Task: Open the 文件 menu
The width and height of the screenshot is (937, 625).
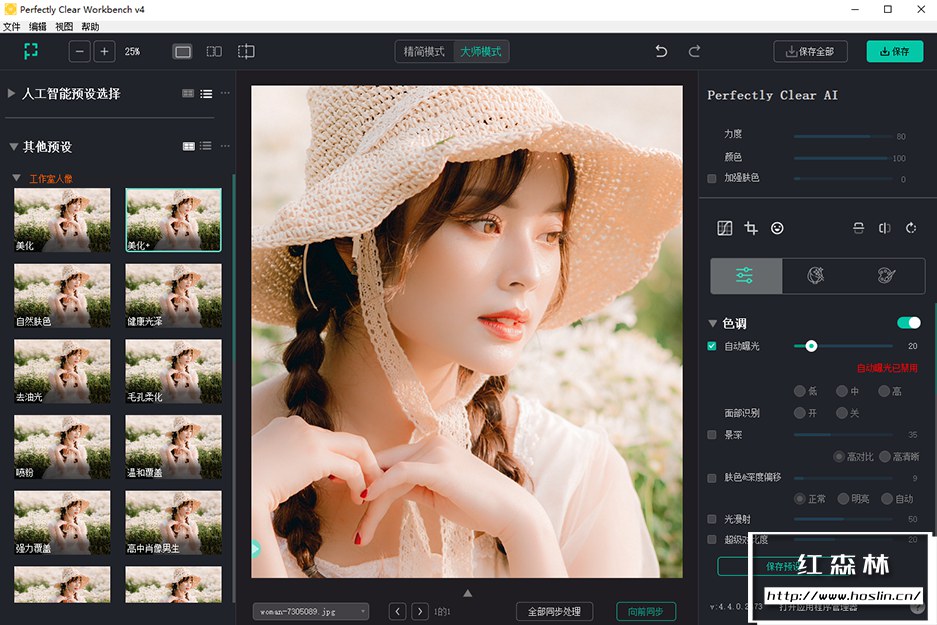Action: point(11,26)
